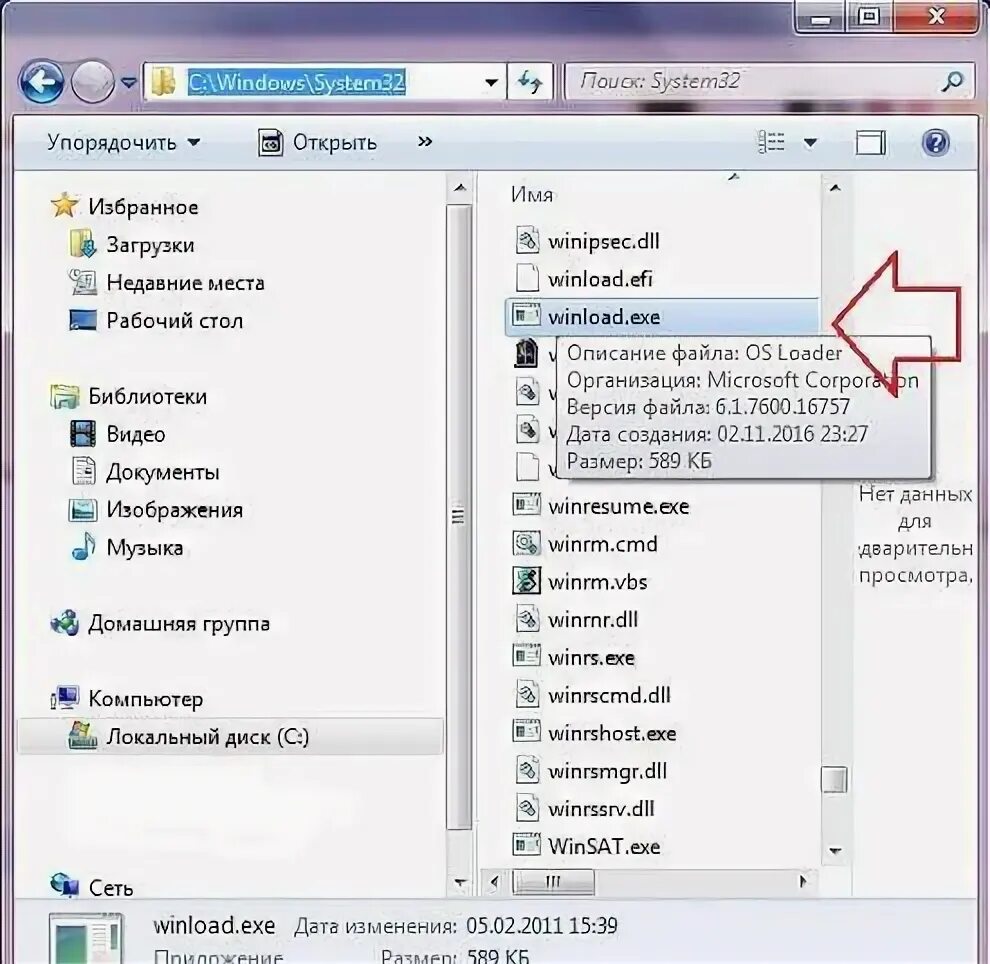This screenshot has width=990, height=964.
Task: Show more toolbar commands chevron
Action: (425, 141)
